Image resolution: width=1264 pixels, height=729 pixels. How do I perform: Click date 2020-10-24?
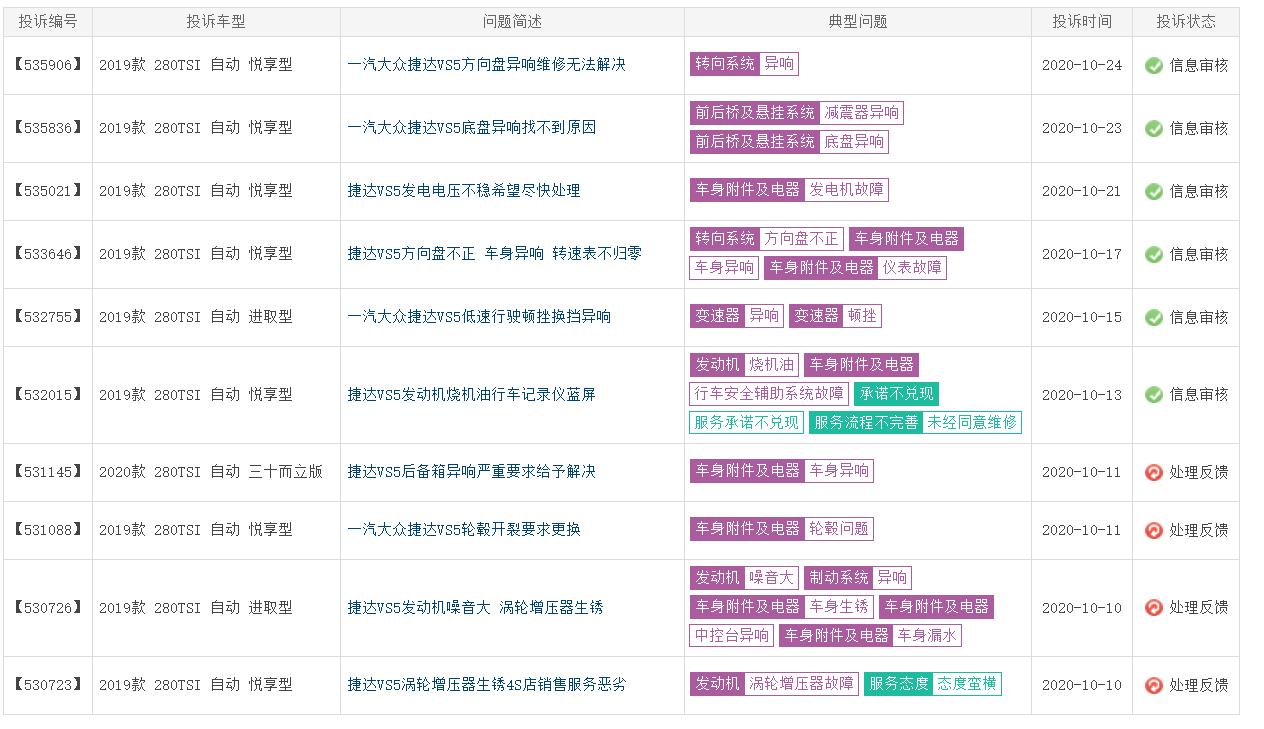1082,65
